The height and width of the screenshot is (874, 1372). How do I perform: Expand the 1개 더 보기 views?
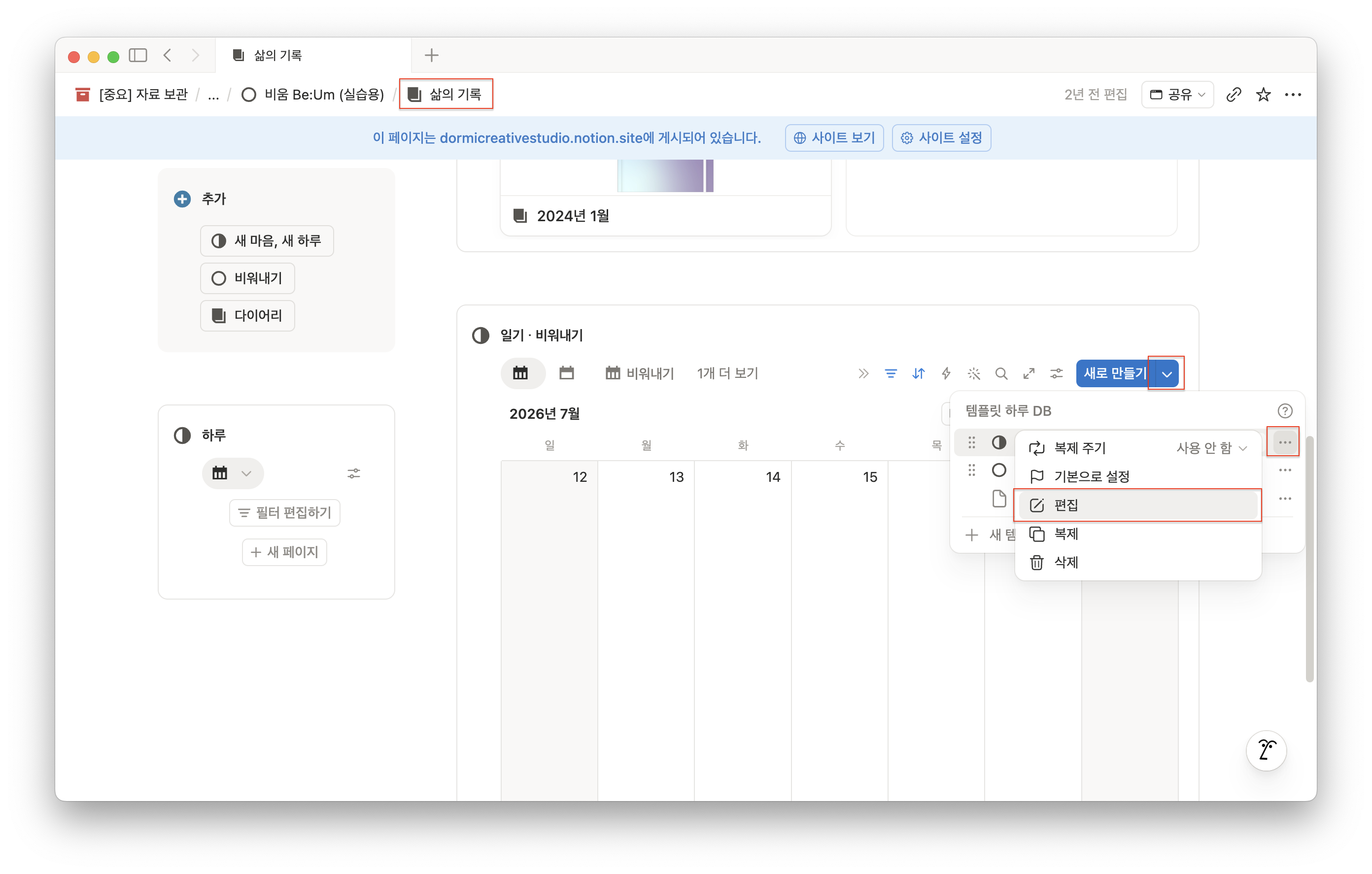tap(727, 374)
